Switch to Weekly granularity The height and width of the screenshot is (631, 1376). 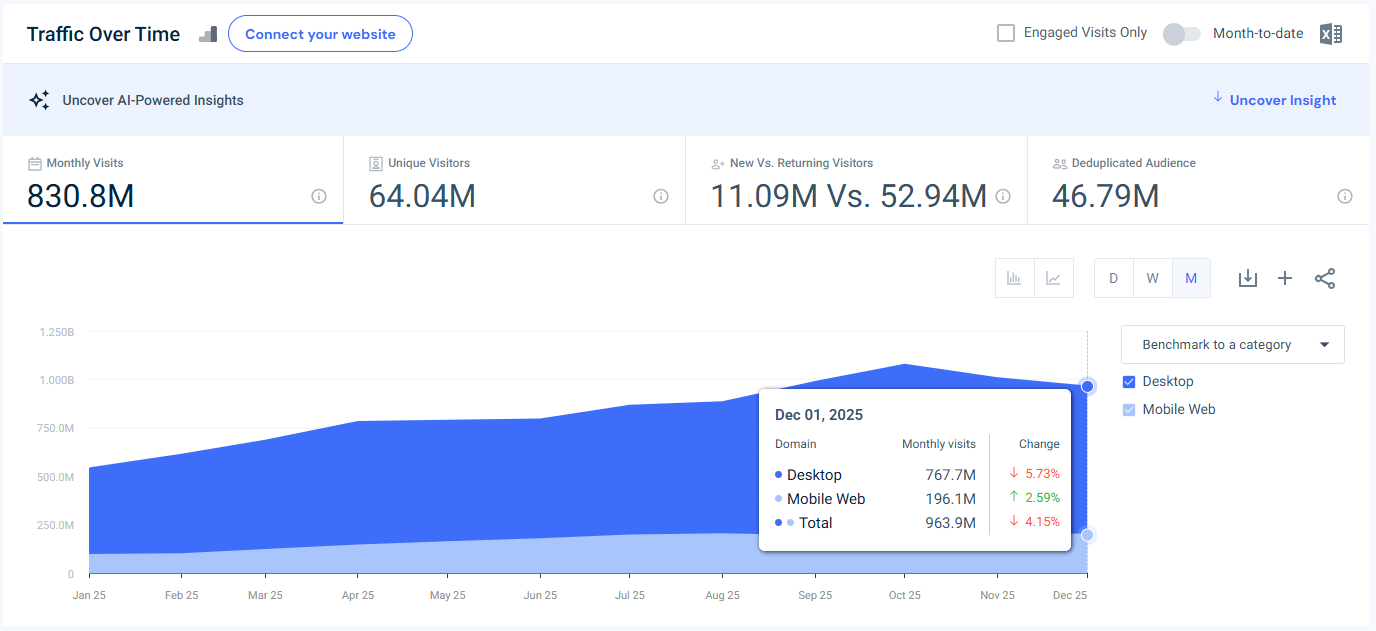(1152, 278)
